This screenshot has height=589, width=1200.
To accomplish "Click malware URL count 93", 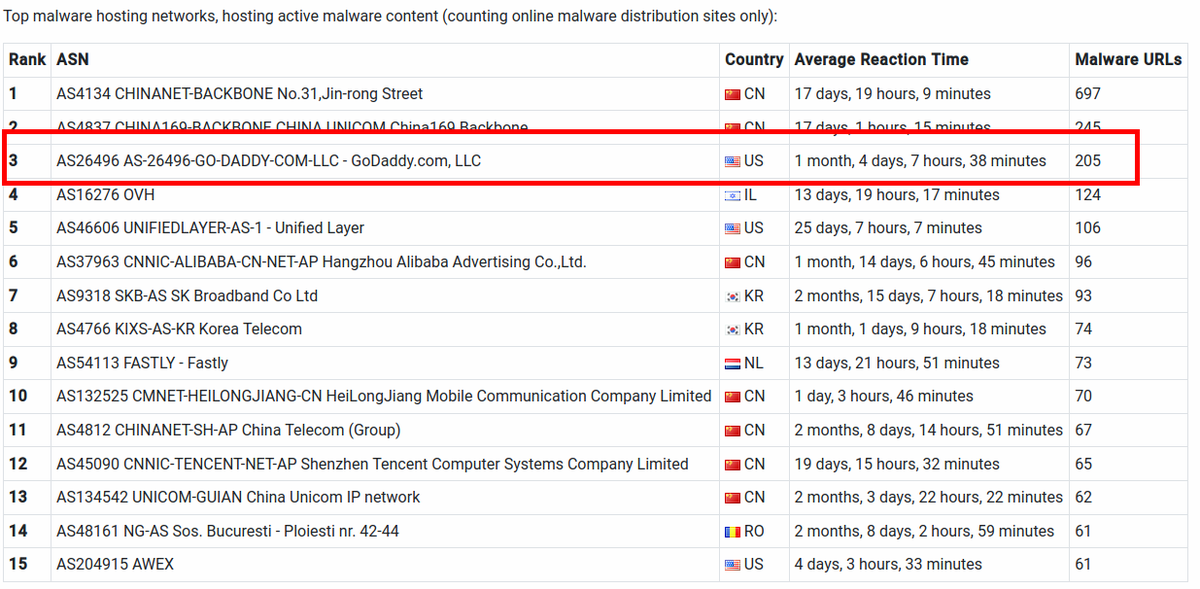I will tap(1084, 296).
